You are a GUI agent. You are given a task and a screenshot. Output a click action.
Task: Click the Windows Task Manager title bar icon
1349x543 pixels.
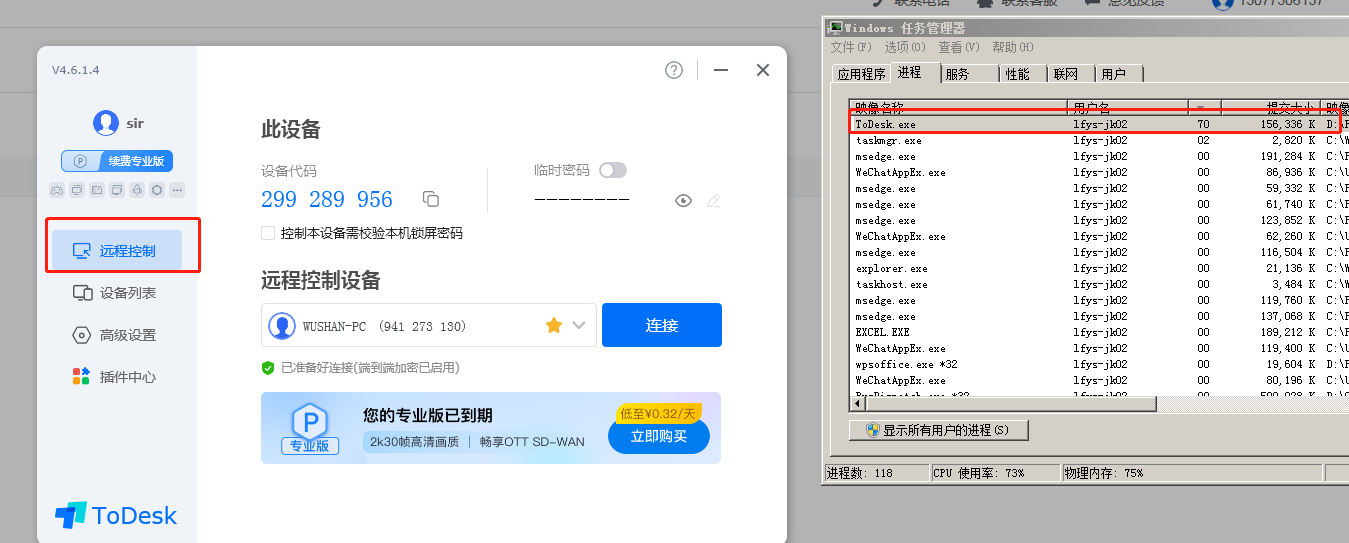[835, 28]
